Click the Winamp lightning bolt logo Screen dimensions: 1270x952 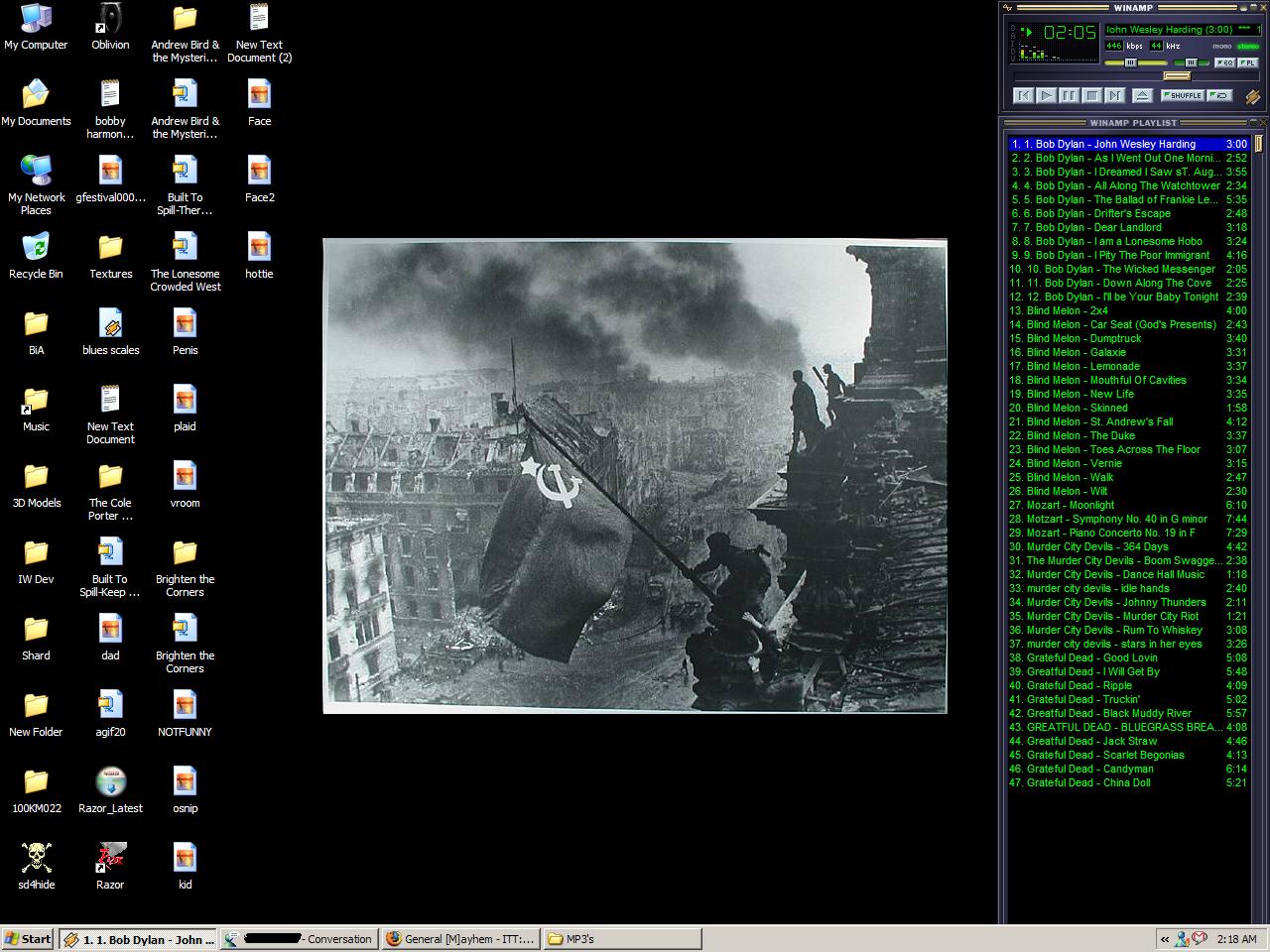[1252, 97]
